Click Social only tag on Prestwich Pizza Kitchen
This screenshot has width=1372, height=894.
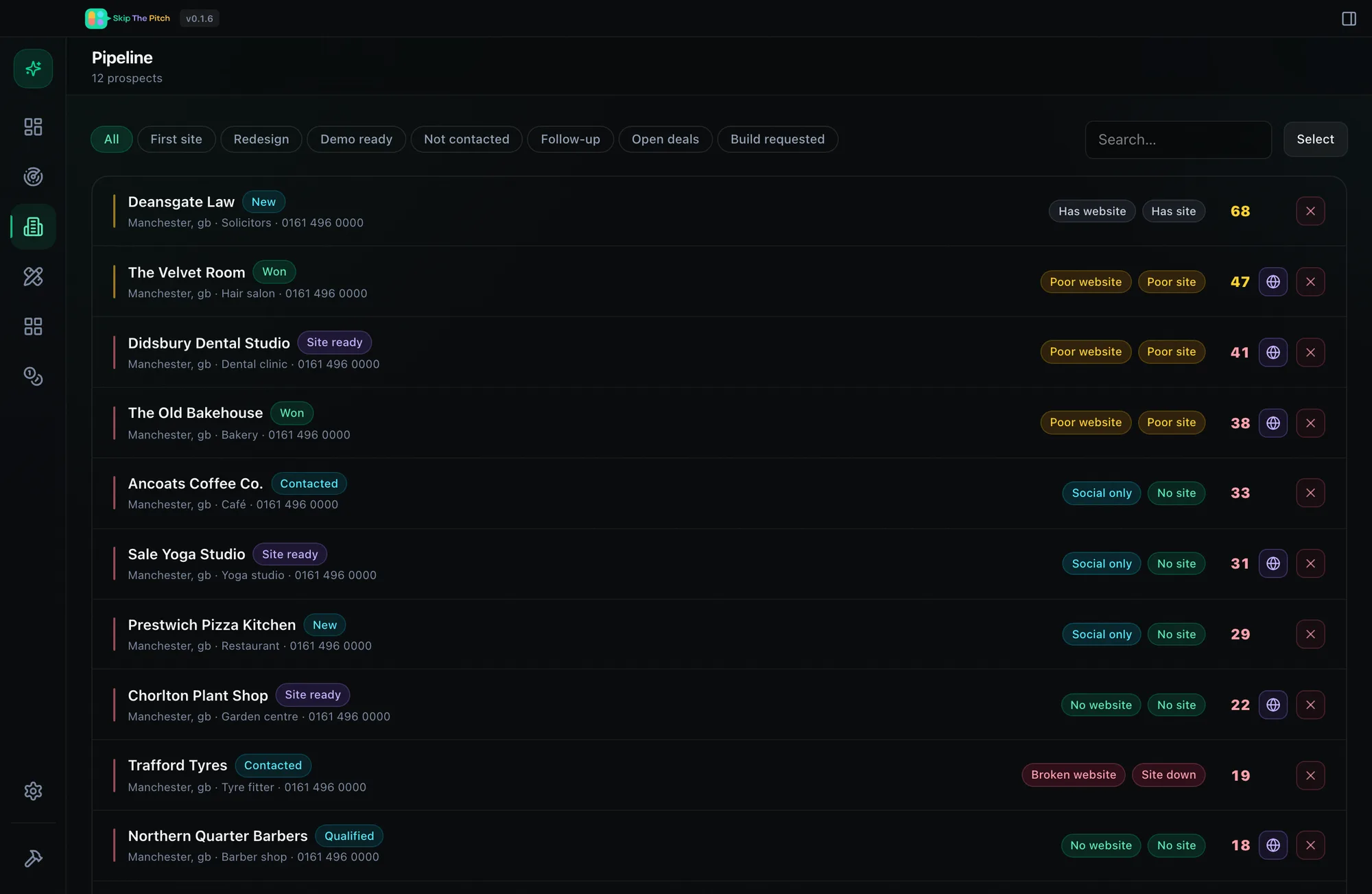(1102, 635)
